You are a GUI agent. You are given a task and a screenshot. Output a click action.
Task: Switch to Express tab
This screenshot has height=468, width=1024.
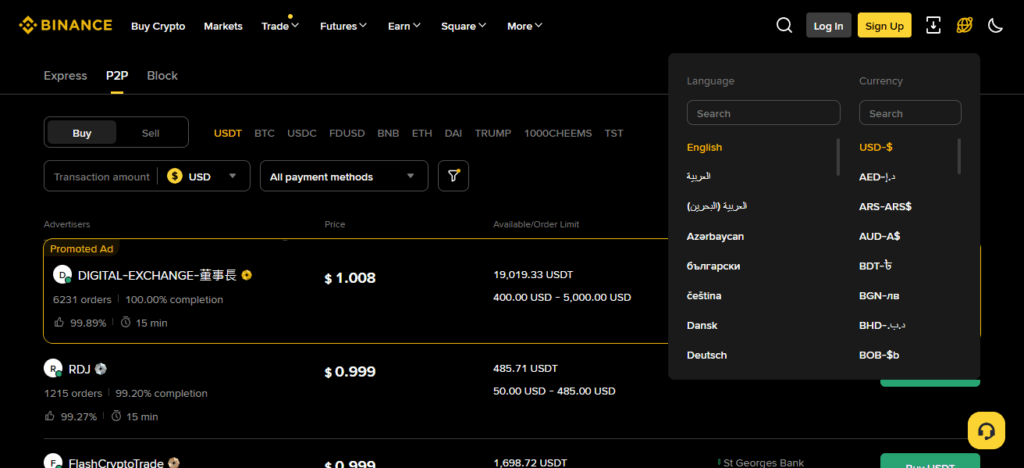coord(65,76)
